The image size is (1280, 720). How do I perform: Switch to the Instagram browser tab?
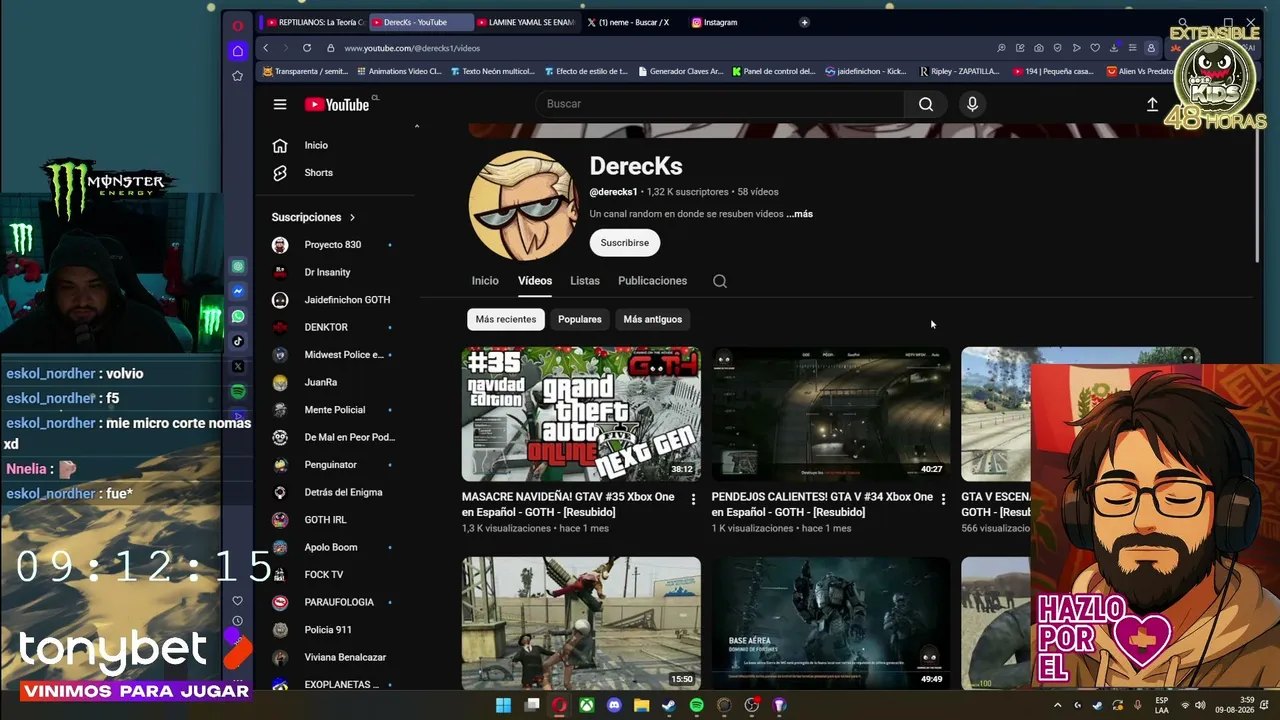click(x=720, y=22)
